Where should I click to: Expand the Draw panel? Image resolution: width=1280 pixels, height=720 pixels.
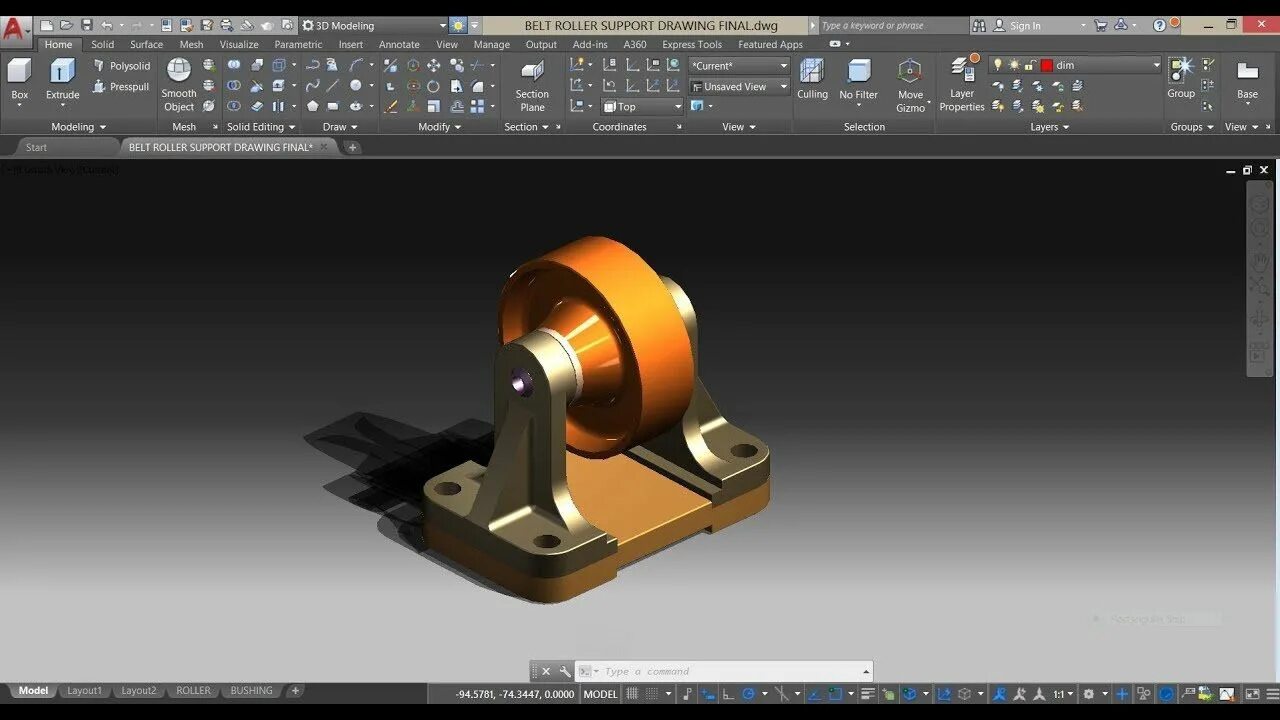click(341, 127)
